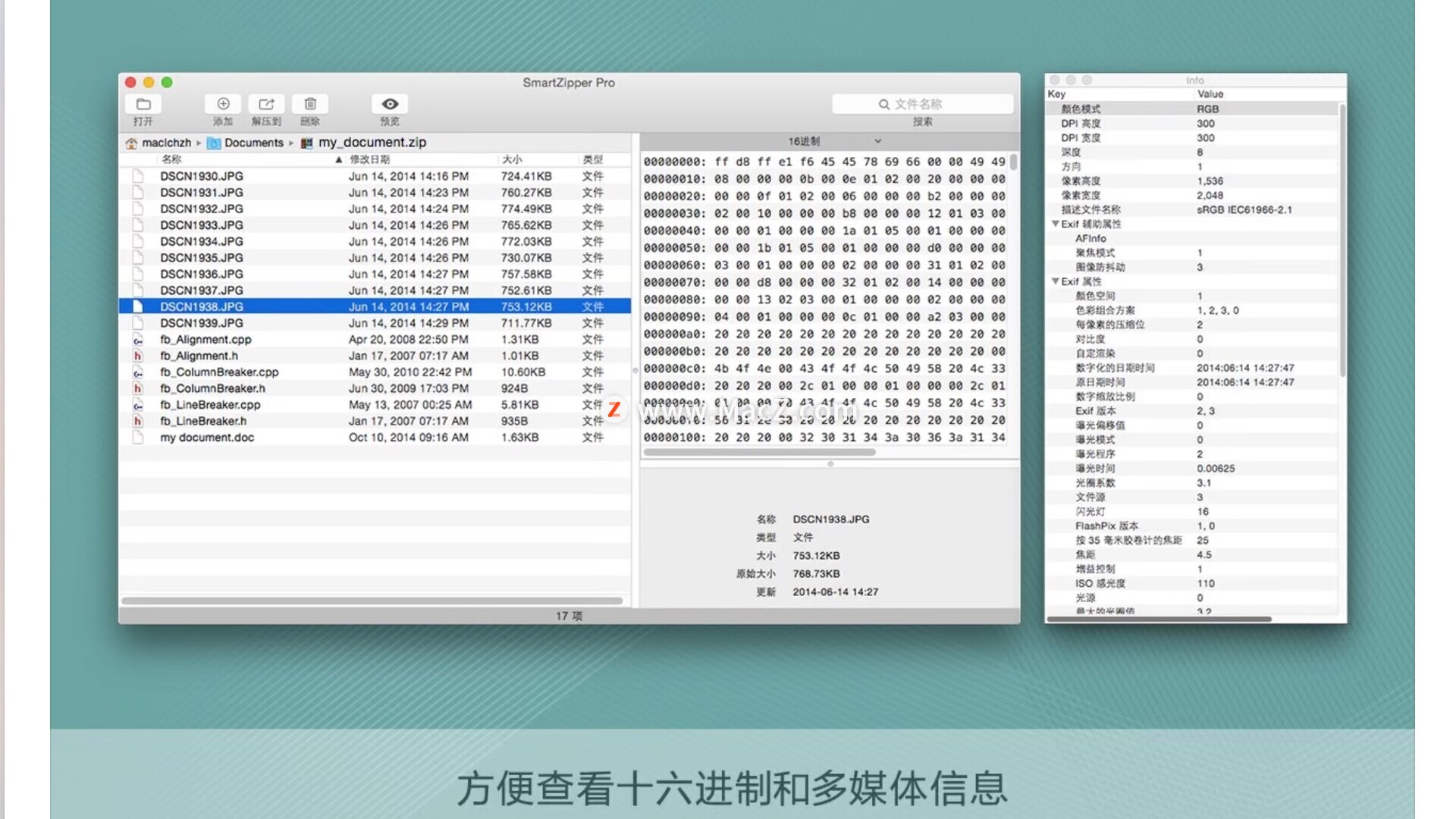1456x819 pixels.
Task: Toggle the Preview (预览) eye icon
Action: [390, 104]
